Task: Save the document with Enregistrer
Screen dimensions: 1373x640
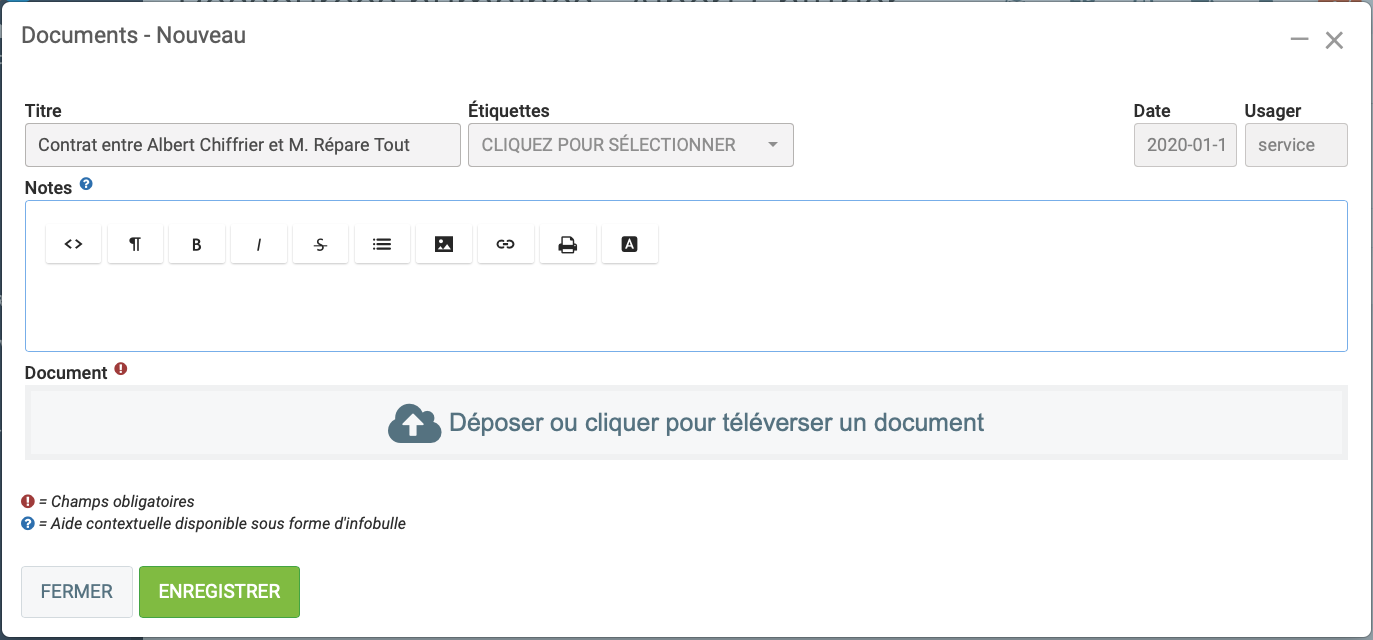Action: (219, 592)
